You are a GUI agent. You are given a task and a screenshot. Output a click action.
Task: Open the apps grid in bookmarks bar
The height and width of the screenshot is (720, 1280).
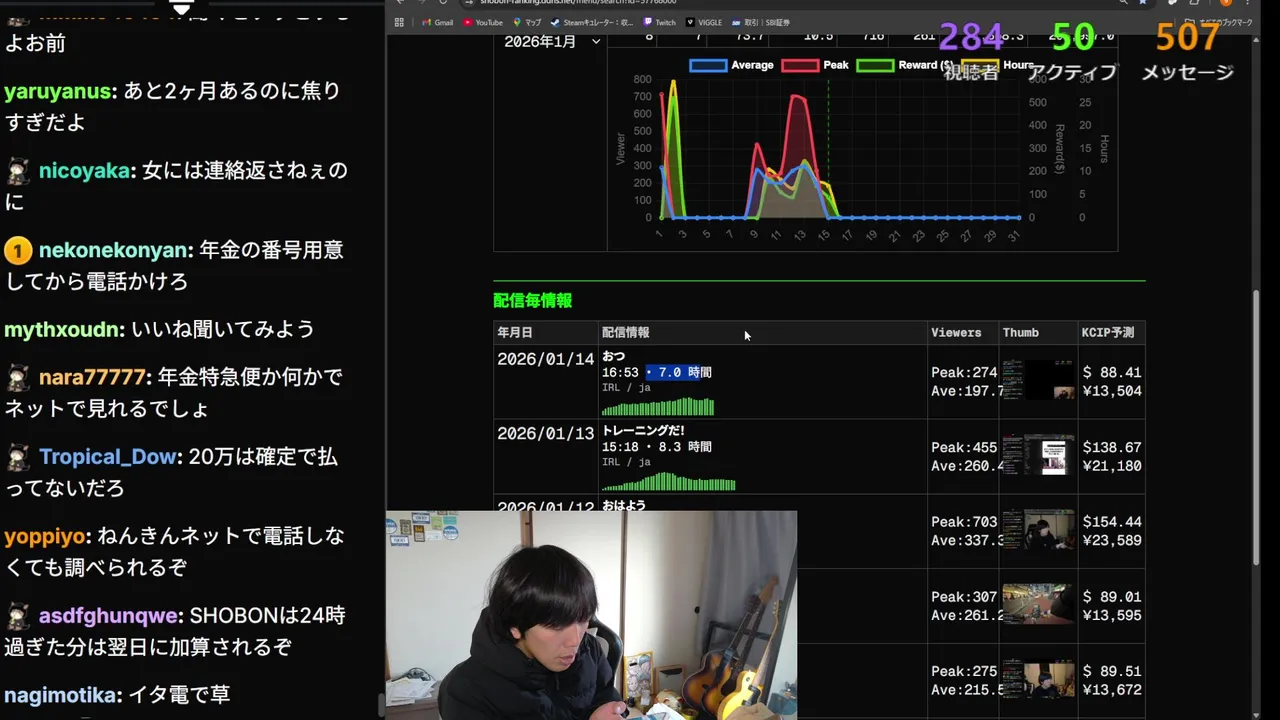(399, 22)
